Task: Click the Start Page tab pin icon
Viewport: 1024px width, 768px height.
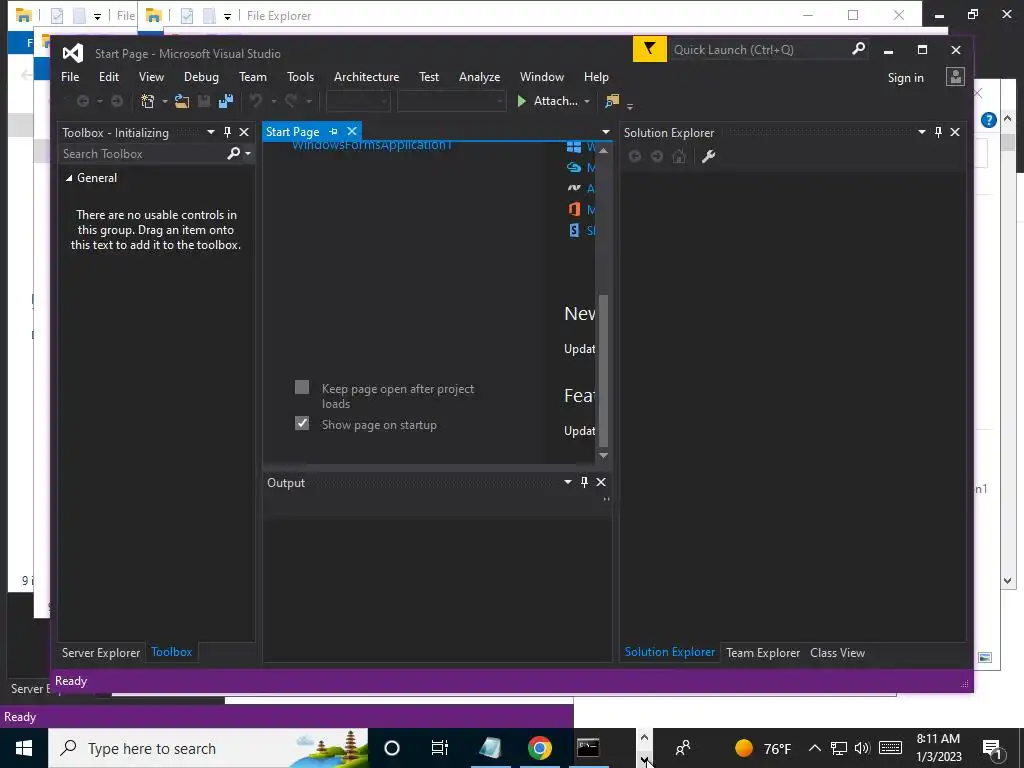Action: (x=334, y=131)
